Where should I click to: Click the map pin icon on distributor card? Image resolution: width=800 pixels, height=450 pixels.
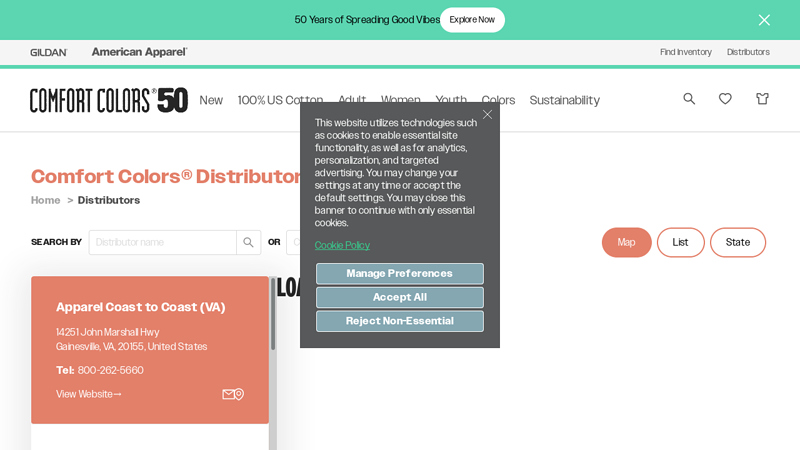pos(239,394)
